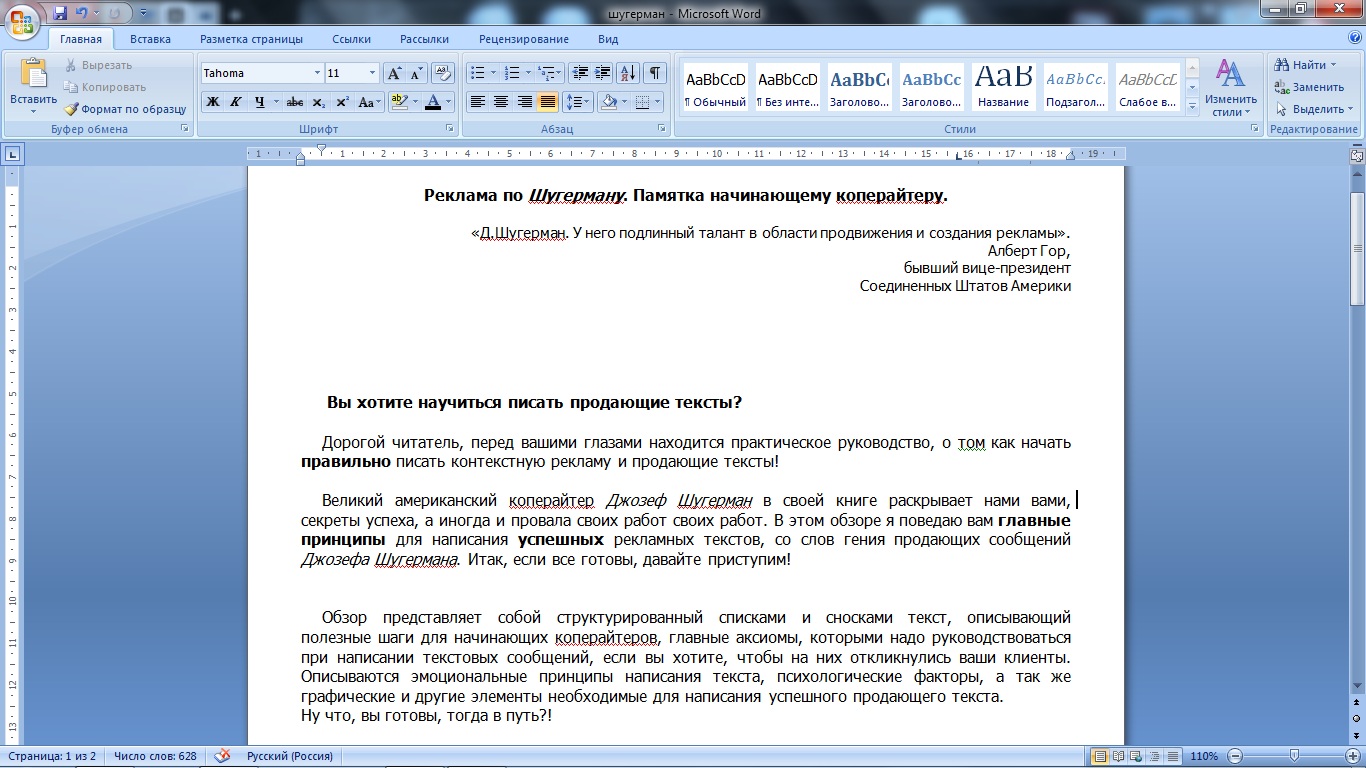Open the Ссылки tab
Image resolution: width=1366 pixels, height=768 pixels.
[352, 39]
